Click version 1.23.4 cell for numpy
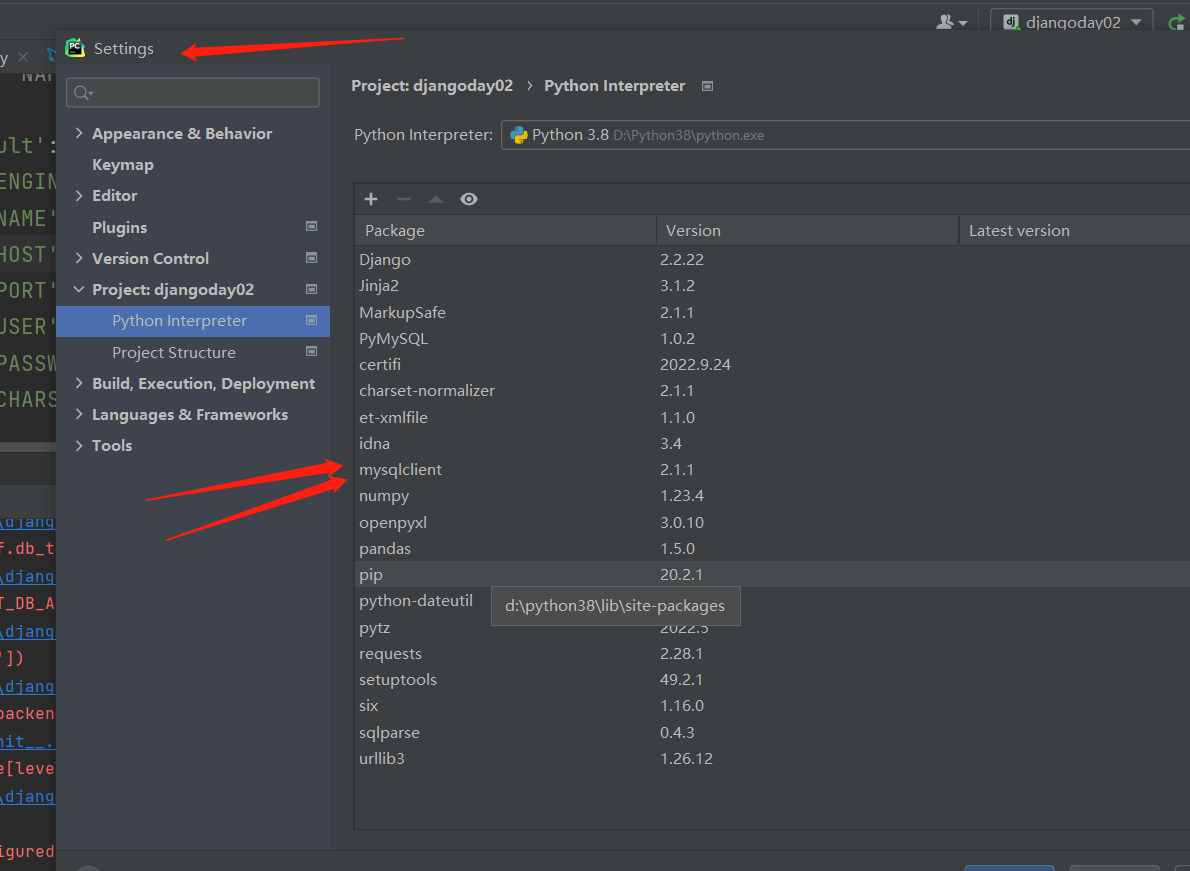Screen dimensions: 1190x871 pos(682,495)
